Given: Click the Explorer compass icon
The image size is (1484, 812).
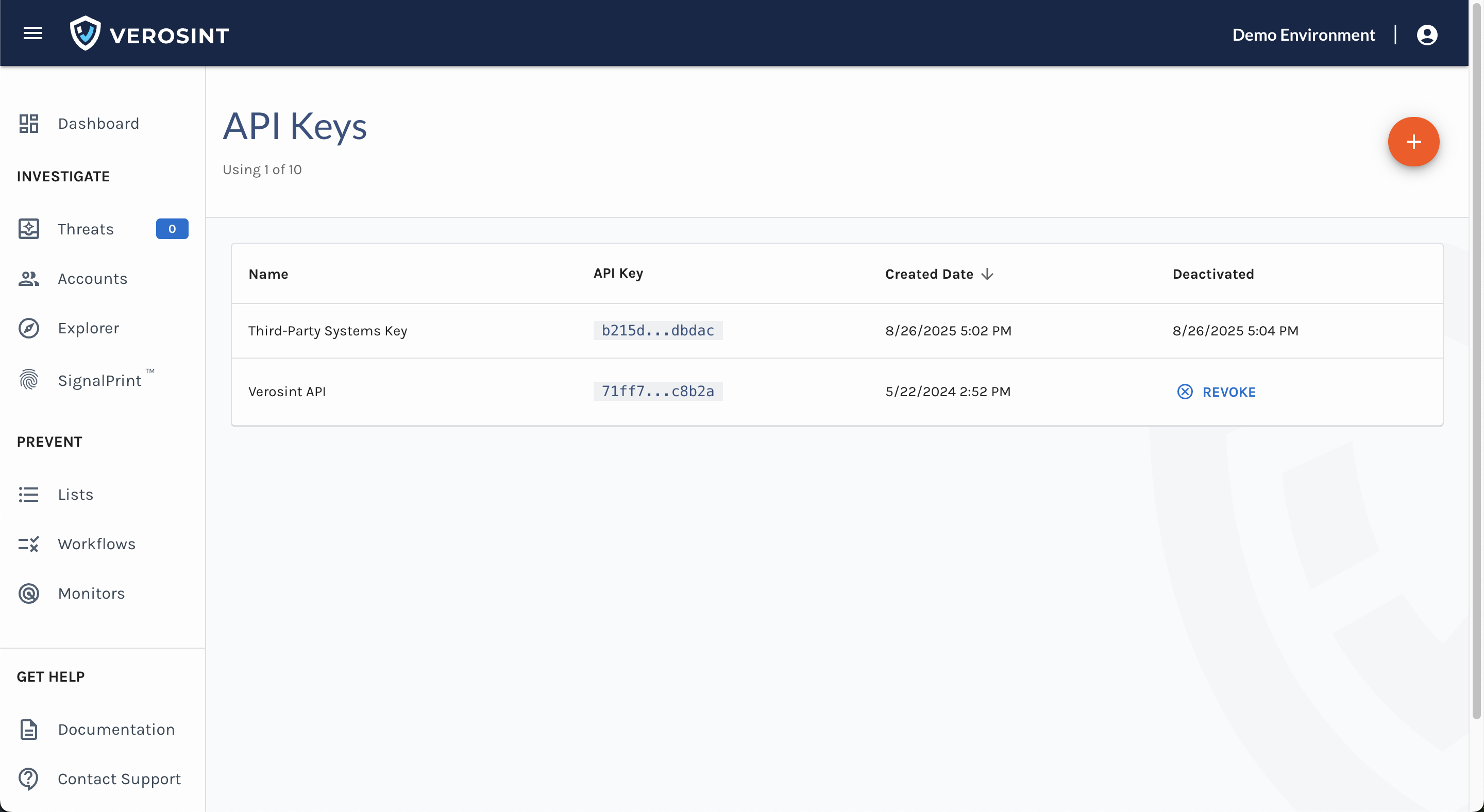Looking at the screenshot, I should pyautogui.click(x=29, y=328).
